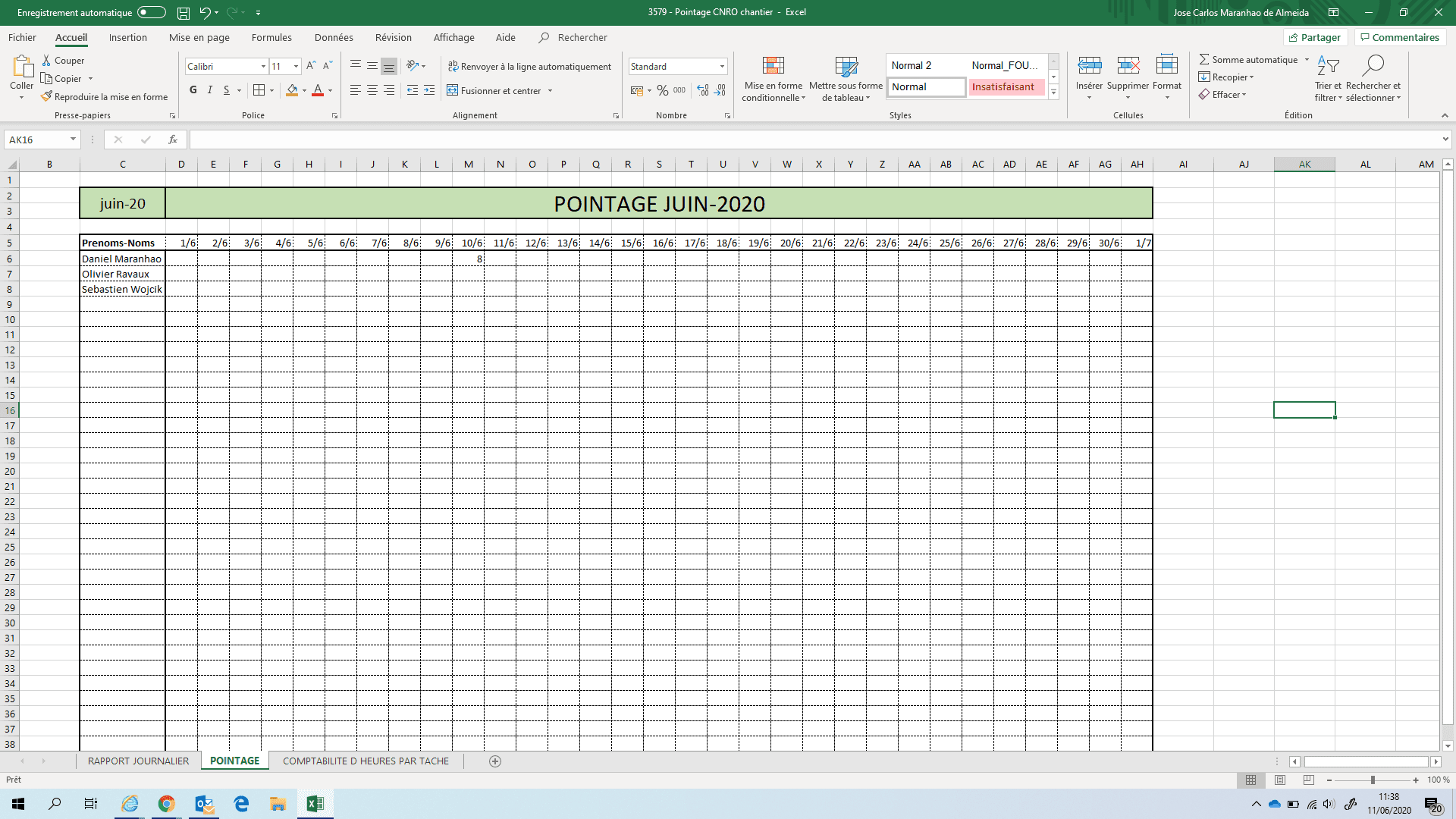Click the Save icon in title bar
Screen dimensions: 1456x819
[x=183, y=13]
